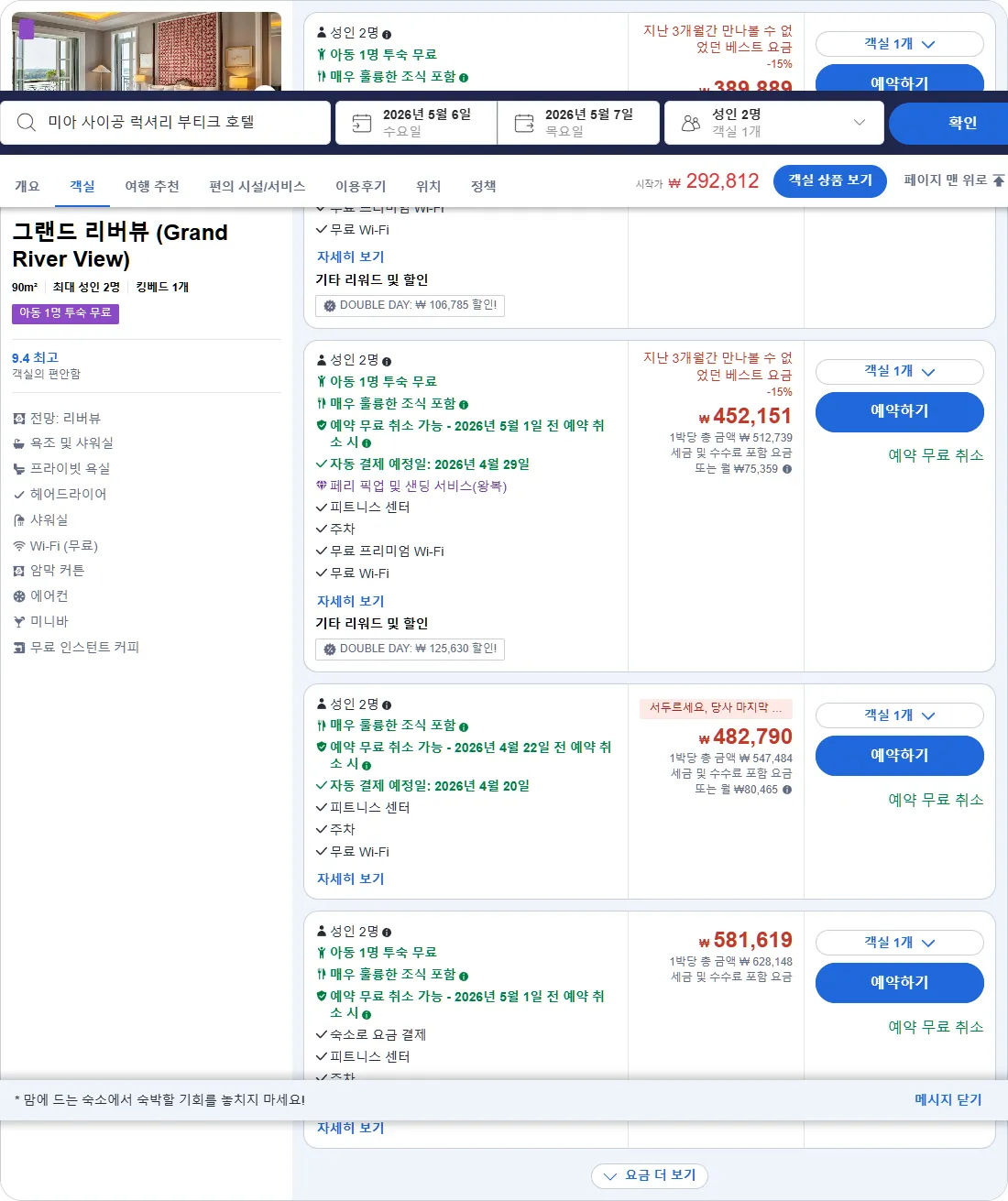Image resolution: width=1008 pixels, height=1201 pixels.
Task: Click the Wi-Fi (무료) icon
Action: pos(19,546)
